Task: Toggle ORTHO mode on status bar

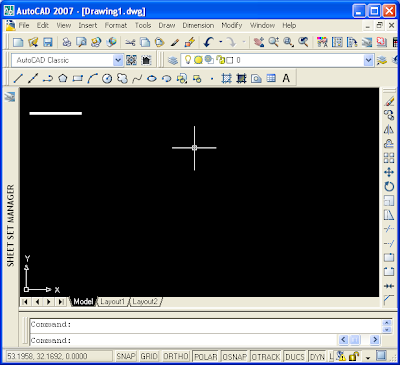Action: pos(176,356)
